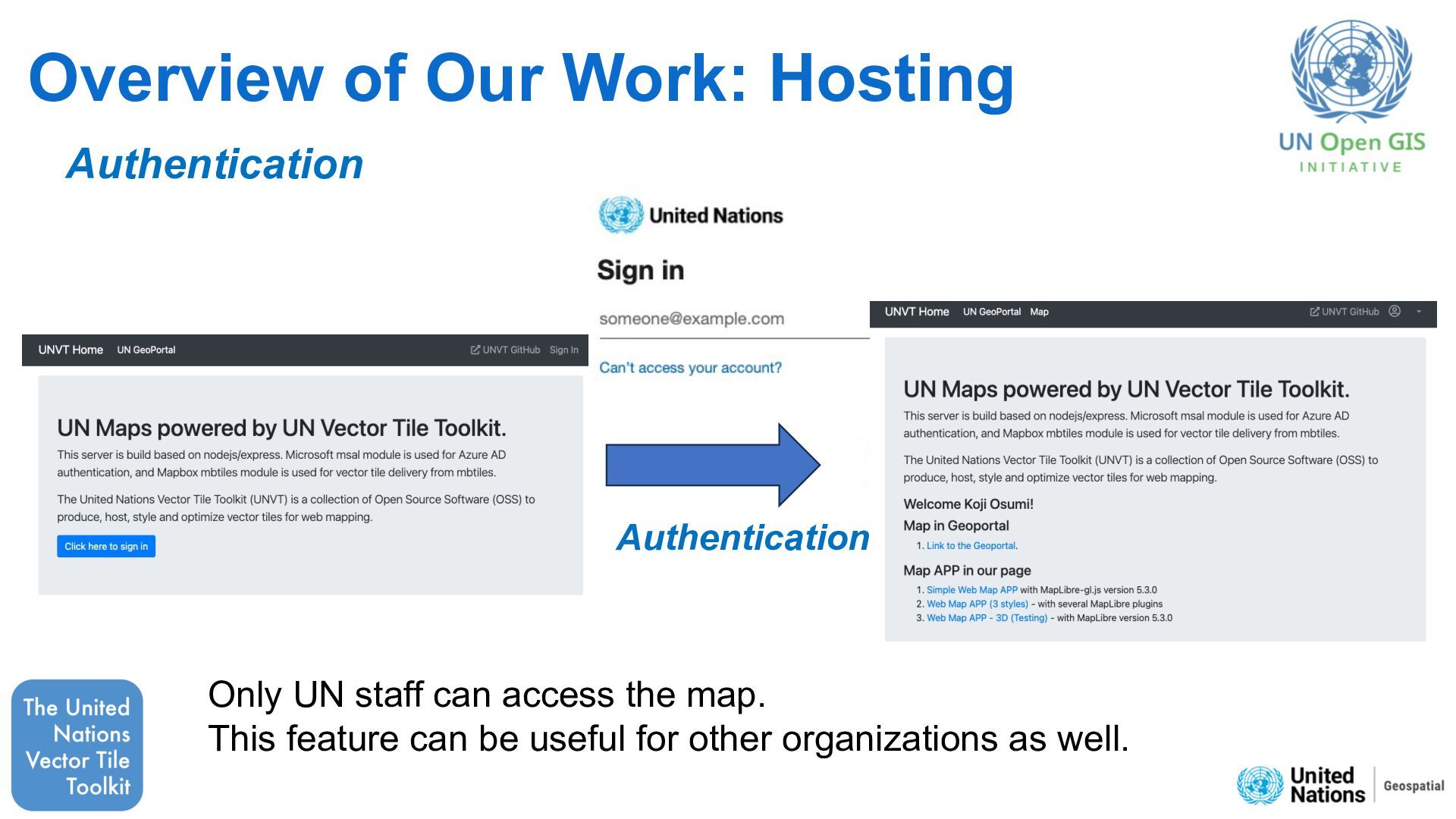Click the UN Open GIS Initiative logo
1456x819 pixels.
click(x=1351, y=96)
